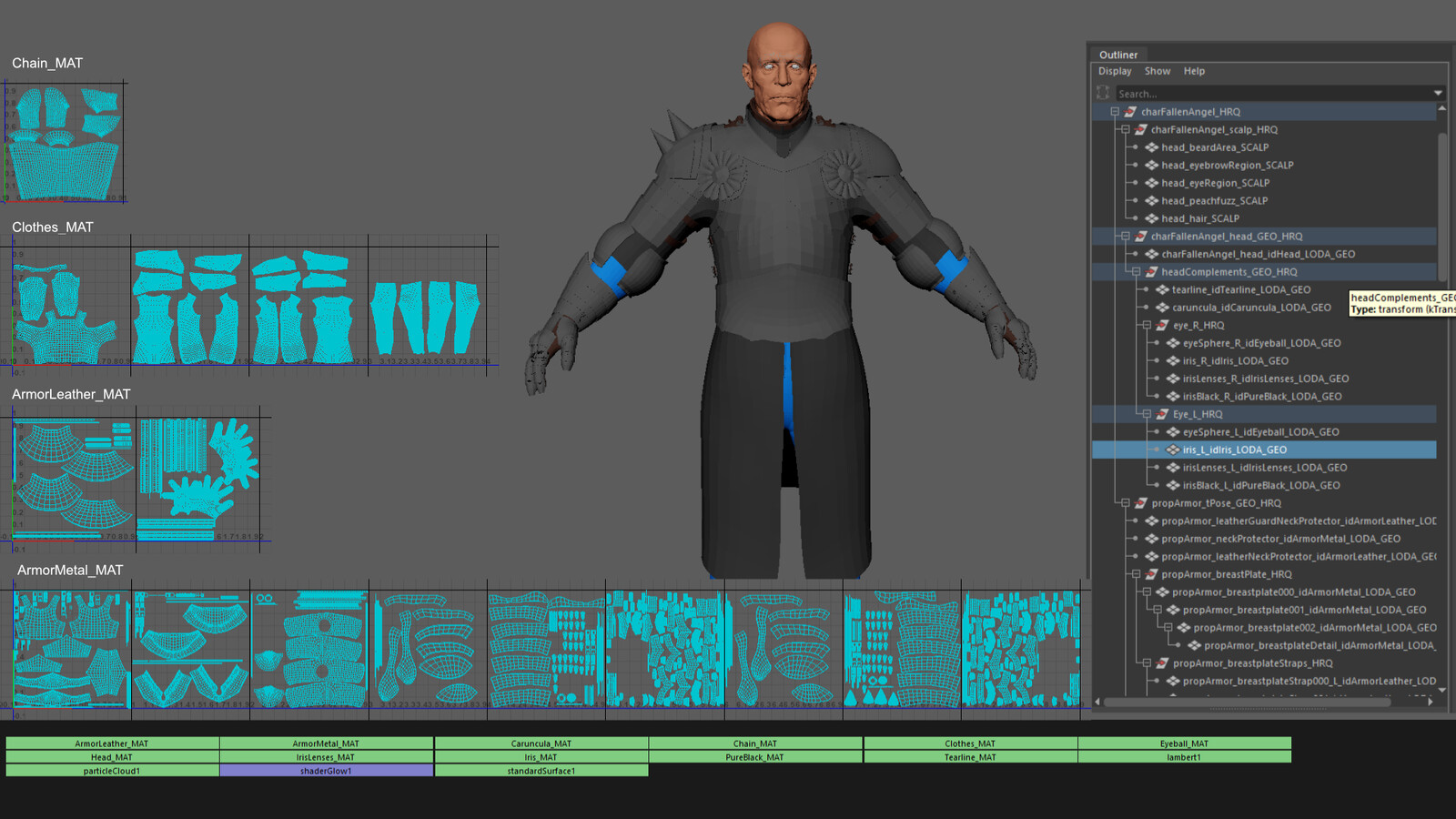Click the Chain_MAT material button
Image resolution: width=1456 pixels, height=819 pixels.
(x=755, y=743)
